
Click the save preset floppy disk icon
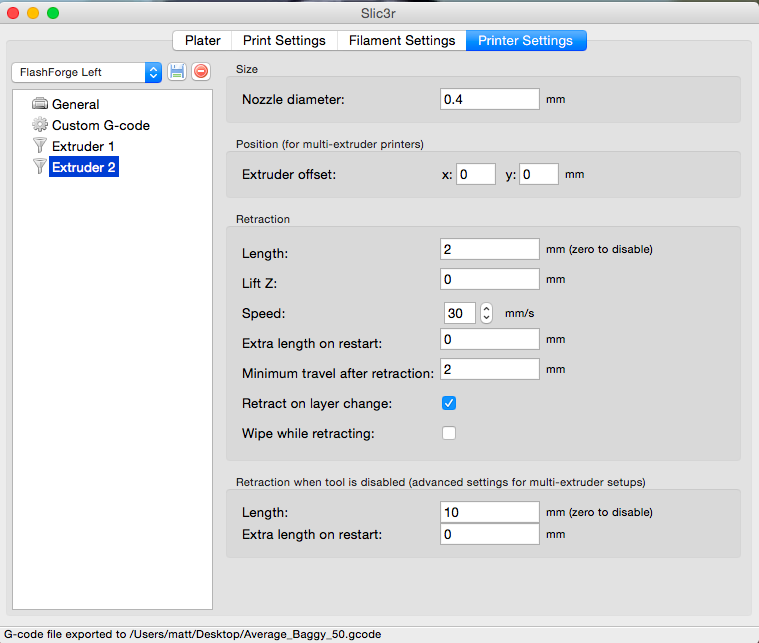[x=176, y=72]
